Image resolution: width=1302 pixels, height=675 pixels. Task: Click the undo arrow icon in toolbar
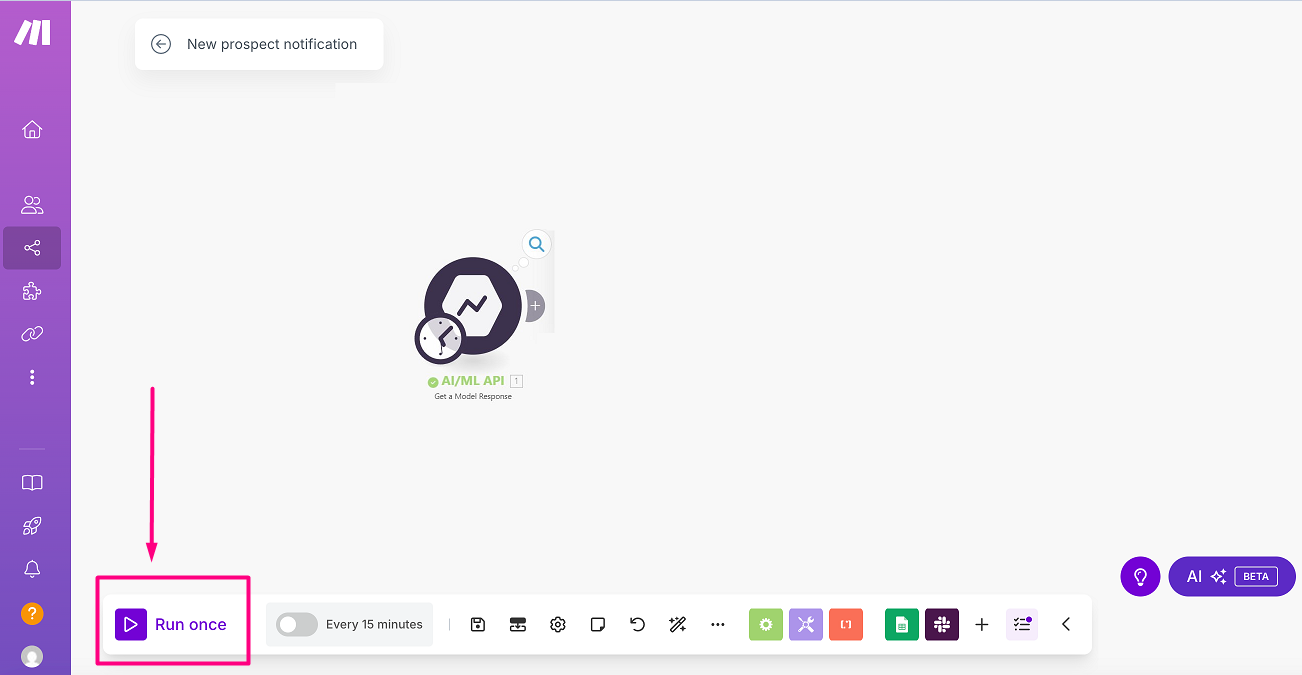[x=637, y=624]
